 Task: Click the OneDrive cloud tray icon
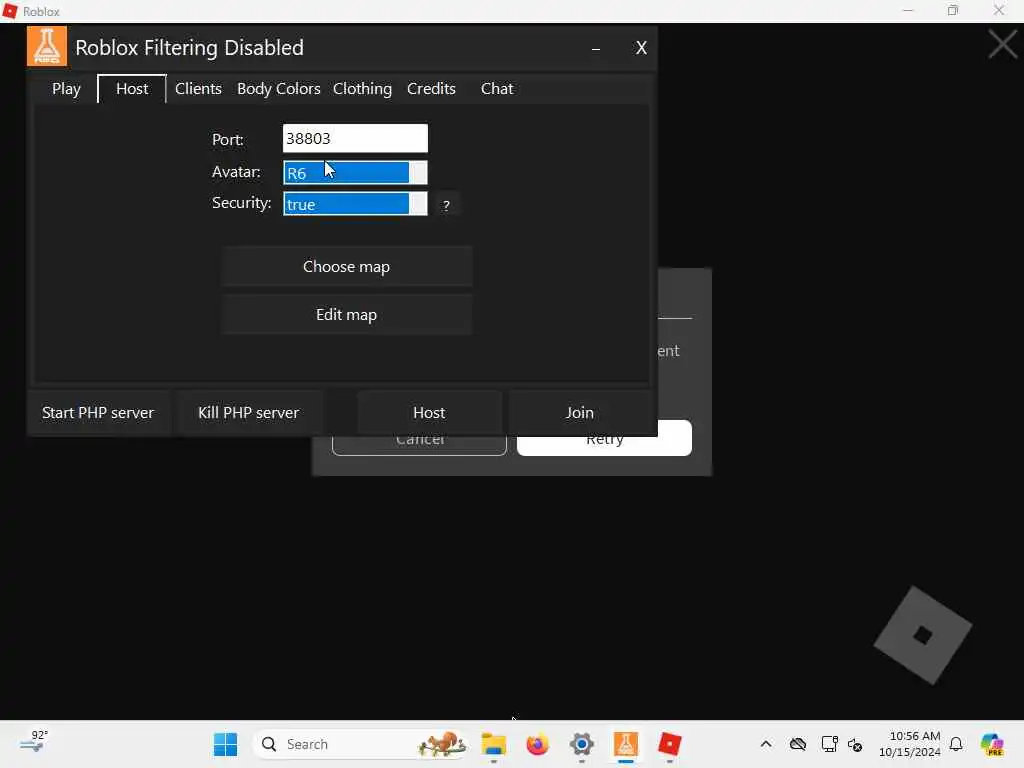tap(798, 744)
